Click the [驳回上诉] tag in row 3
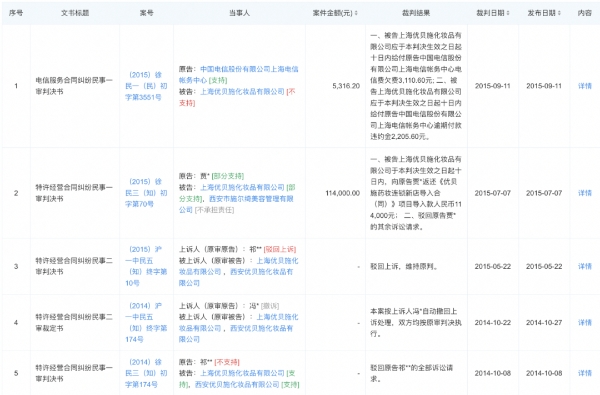Viewport: 600px width, 395px height. 280,249
